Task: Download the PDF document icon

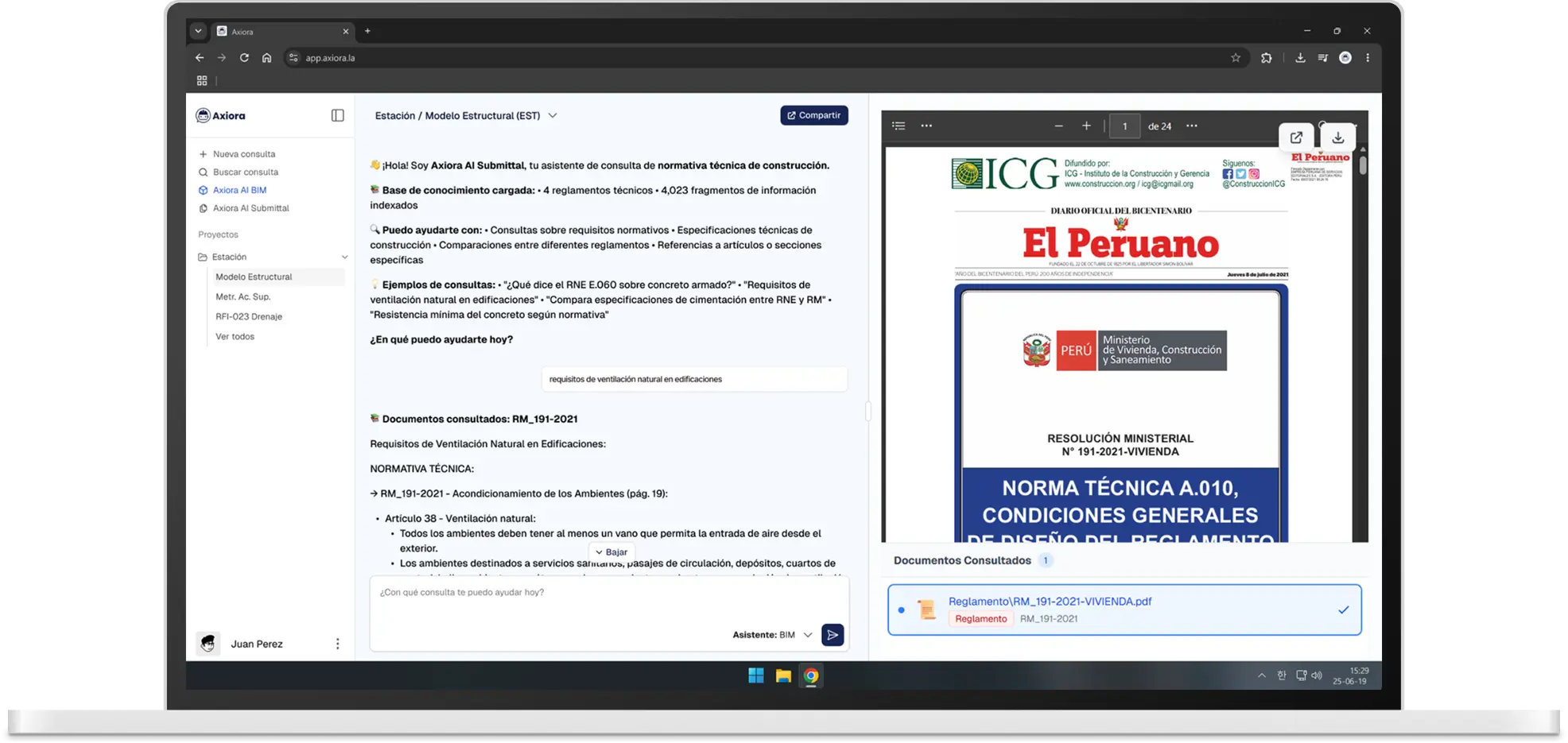Action: click(x=1338, y=137)
